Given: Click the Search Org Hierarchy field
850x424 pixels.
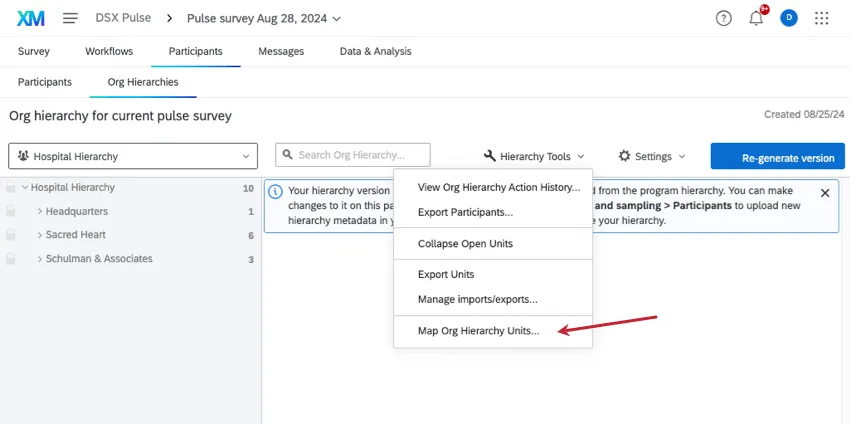Looking at the screenshot, I should [353, 155].
